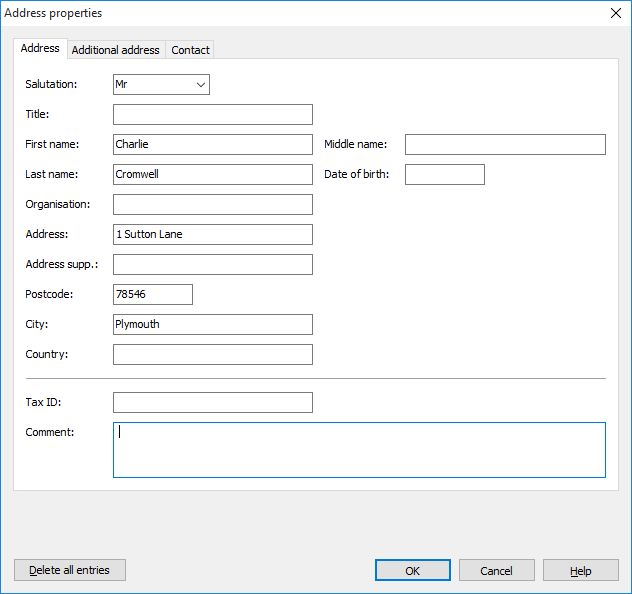Click the OK button
The image size is (632, 594).
tap(412, 570)
